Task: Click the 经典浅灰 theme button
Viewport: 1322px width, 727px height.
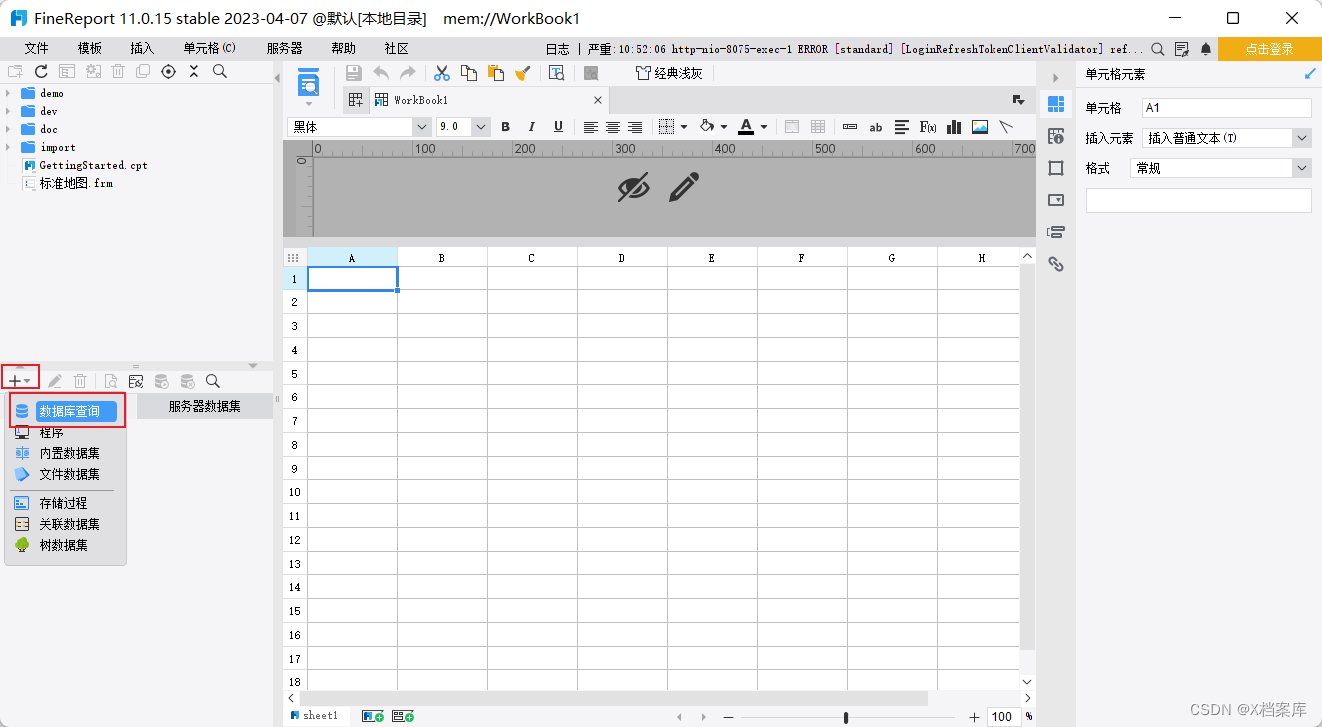Action: pyautogui.click(x=670, y=72)
